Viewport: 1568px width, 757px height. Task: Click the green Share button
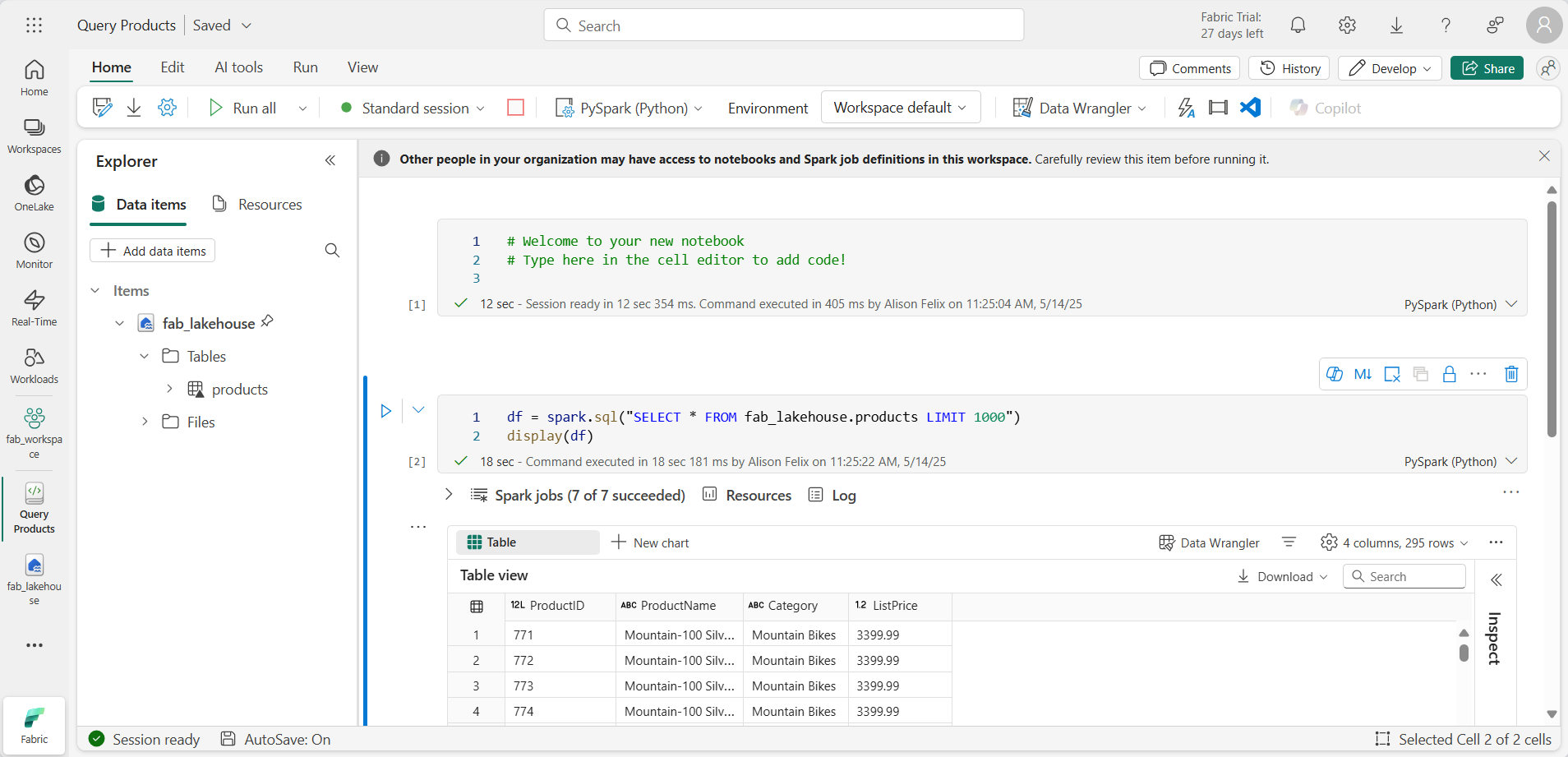1487,68
